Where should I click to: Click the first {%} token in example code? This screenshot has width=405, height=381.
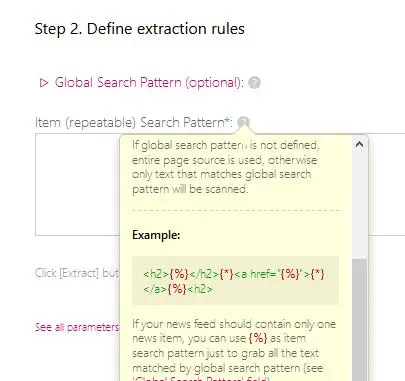click(x=179, y=274)
